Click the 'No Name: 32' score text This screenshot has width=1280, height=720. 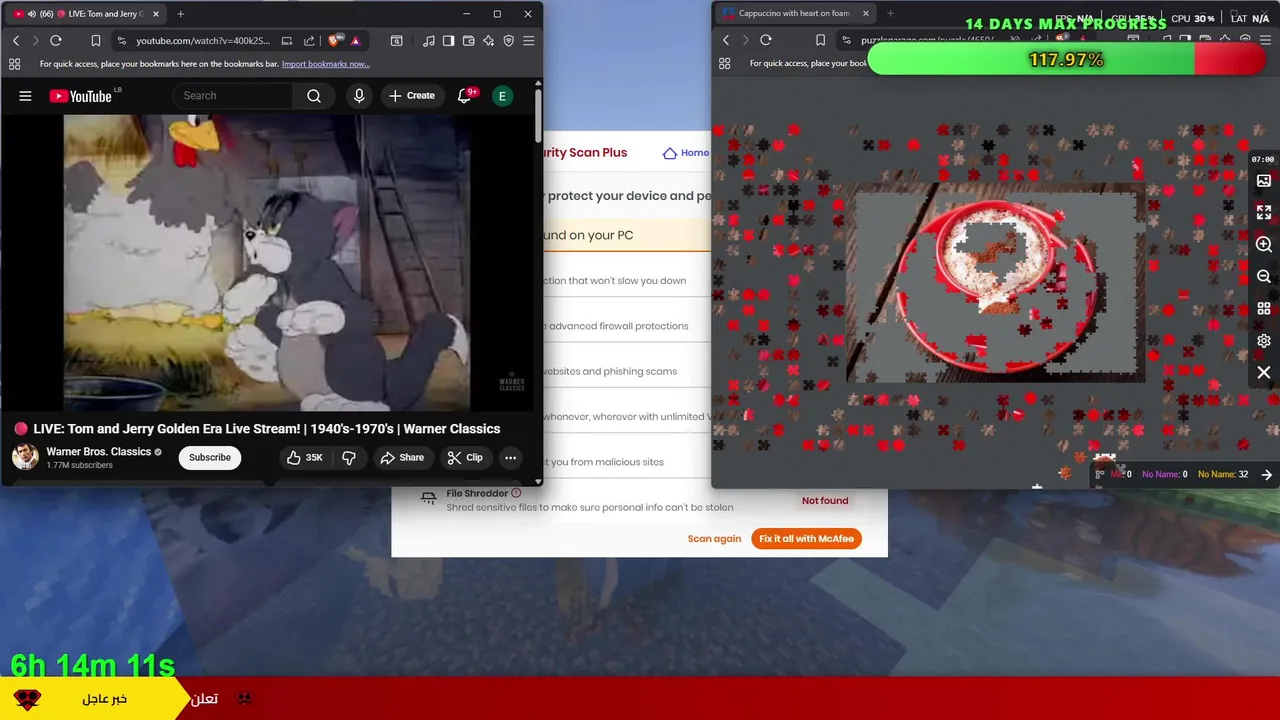click(x=1223, y=475)
